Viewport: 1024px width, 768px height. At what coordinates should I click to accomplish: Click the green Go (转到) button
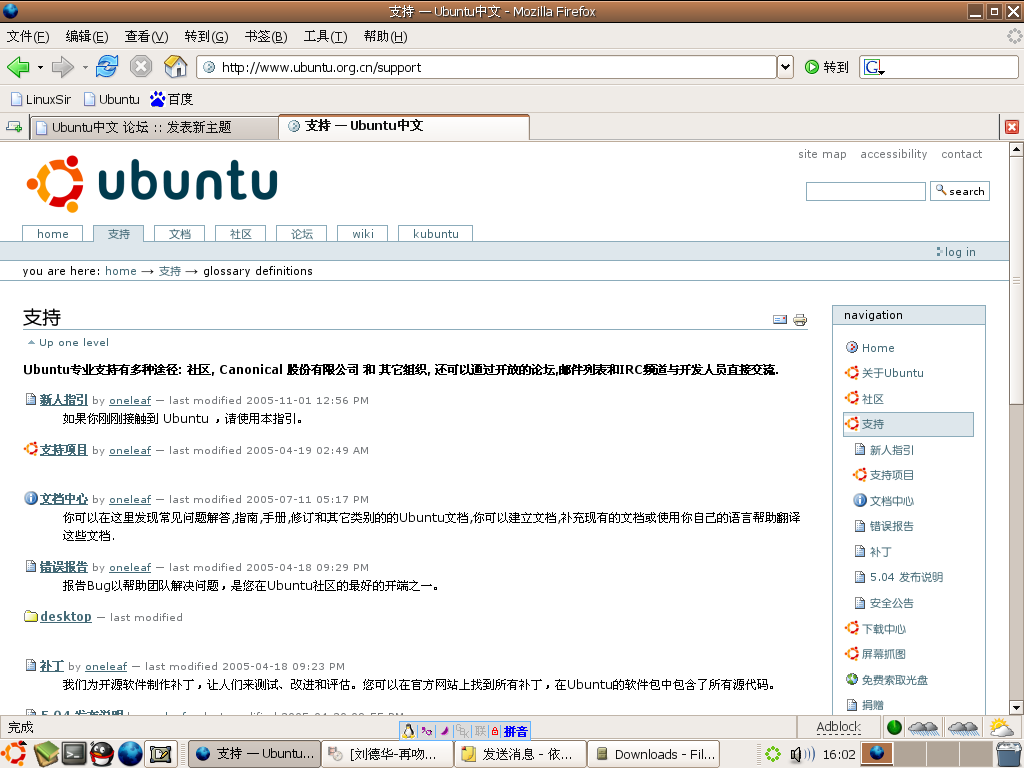(826, 67)
